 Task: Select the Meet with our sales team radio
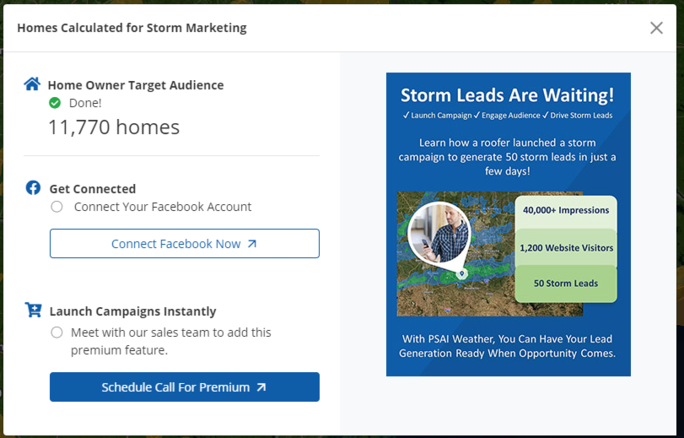57,332
